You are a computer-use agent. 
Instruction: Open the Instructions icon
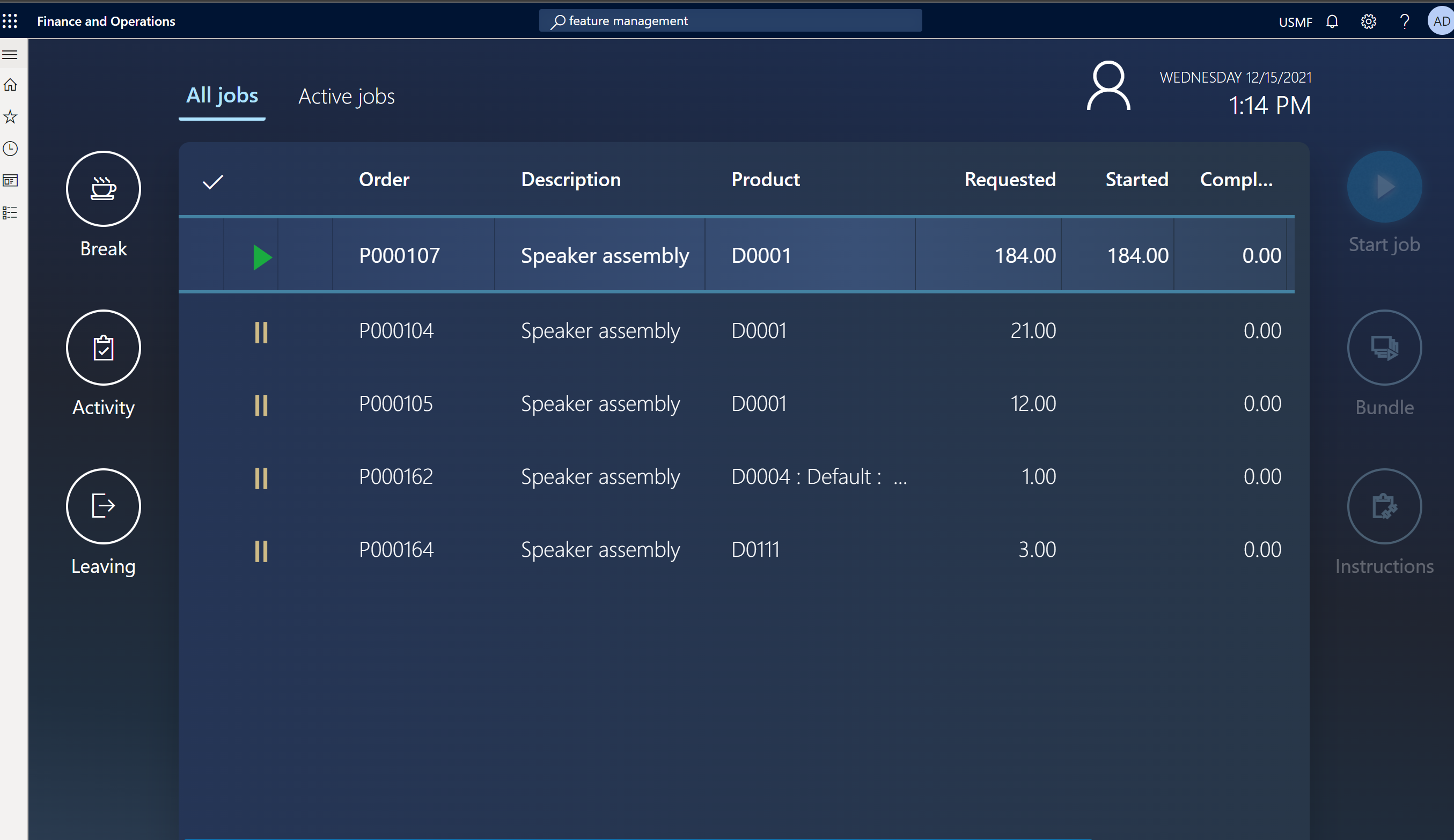[x=1384, y=506]
